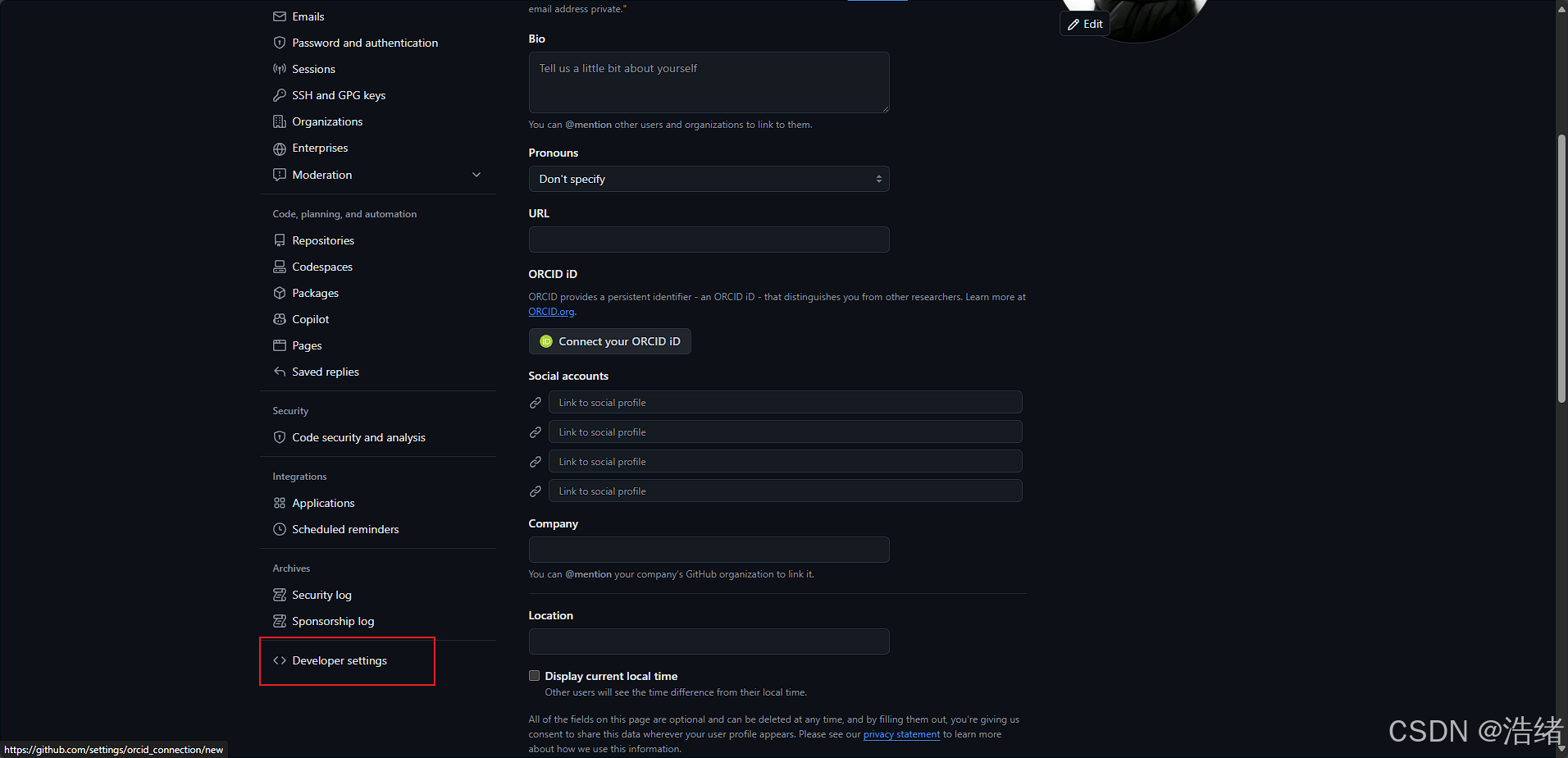Click the Edit profile picture button
The image size is (1568, 758).
(1084, 24)
